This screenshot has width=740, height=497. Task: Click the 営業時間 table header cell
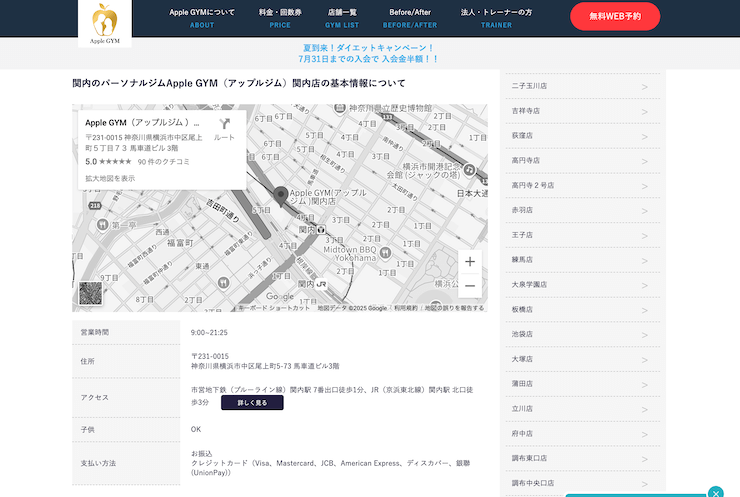tap(126, 332)
